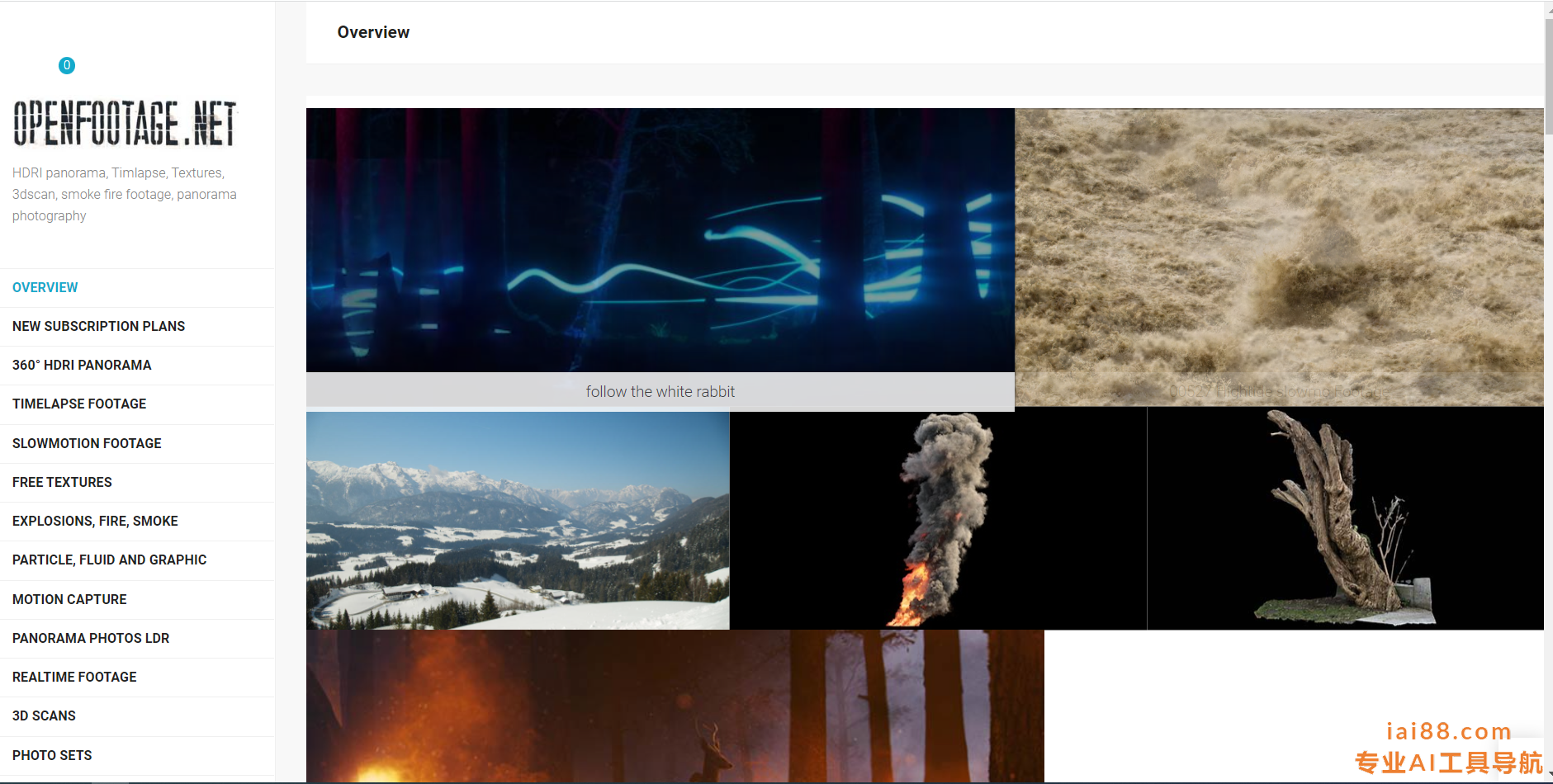Open the blue light-trail forest thumbnail
1553x784 pixels.
coord(660,240)
